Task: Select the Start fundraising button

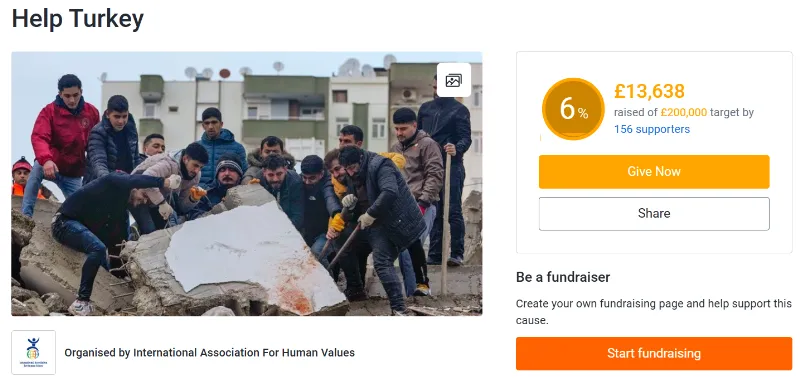Action: pos(654,353)
